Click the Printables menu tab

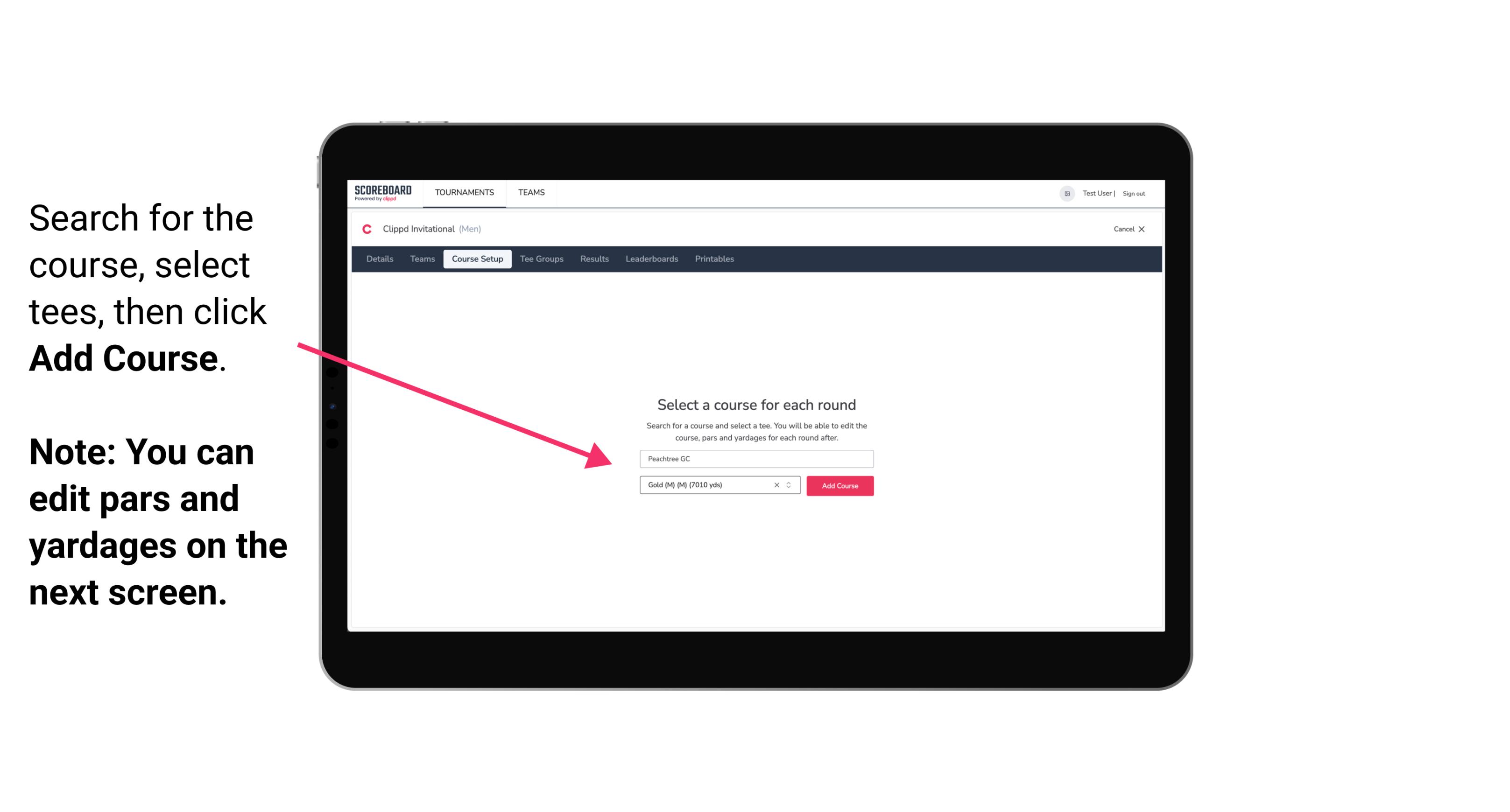pyautogui.click(x=714, y=259)
